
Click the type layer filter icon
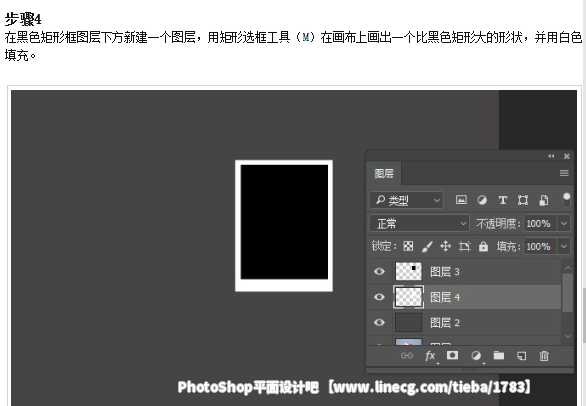coord(503,200)
